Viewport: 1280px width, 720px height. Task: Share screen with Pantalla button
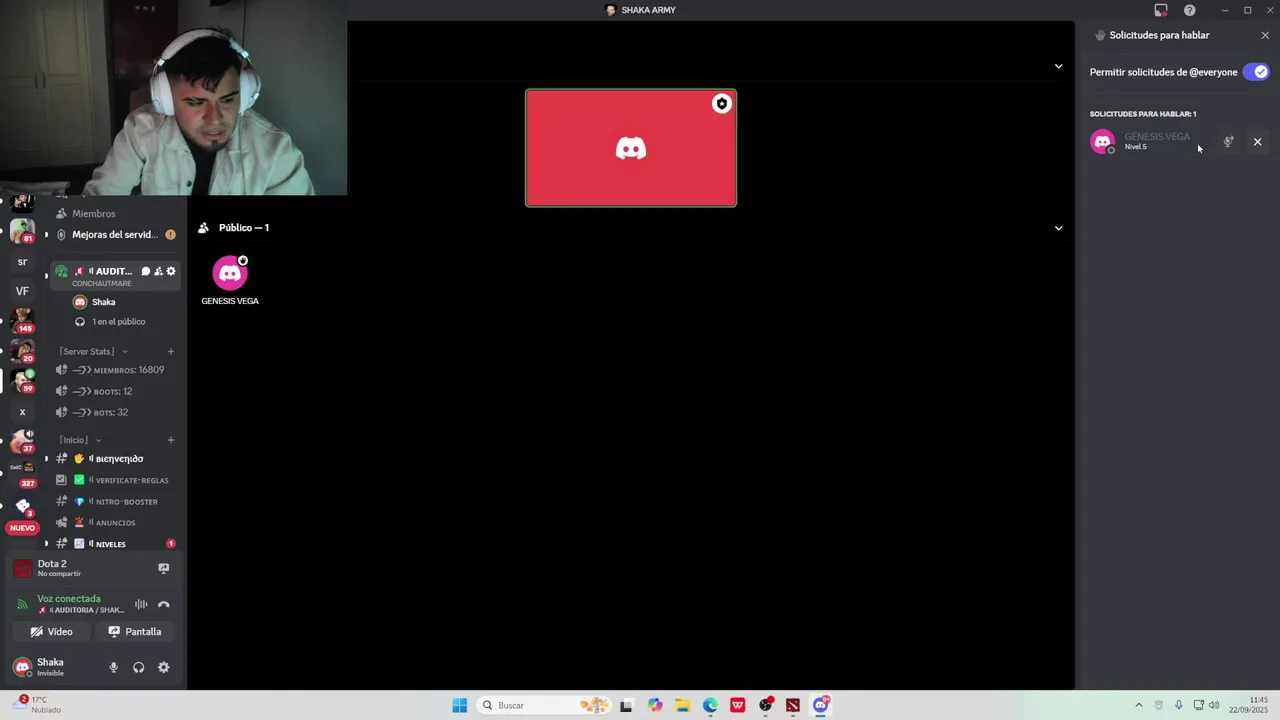point(134,632)
